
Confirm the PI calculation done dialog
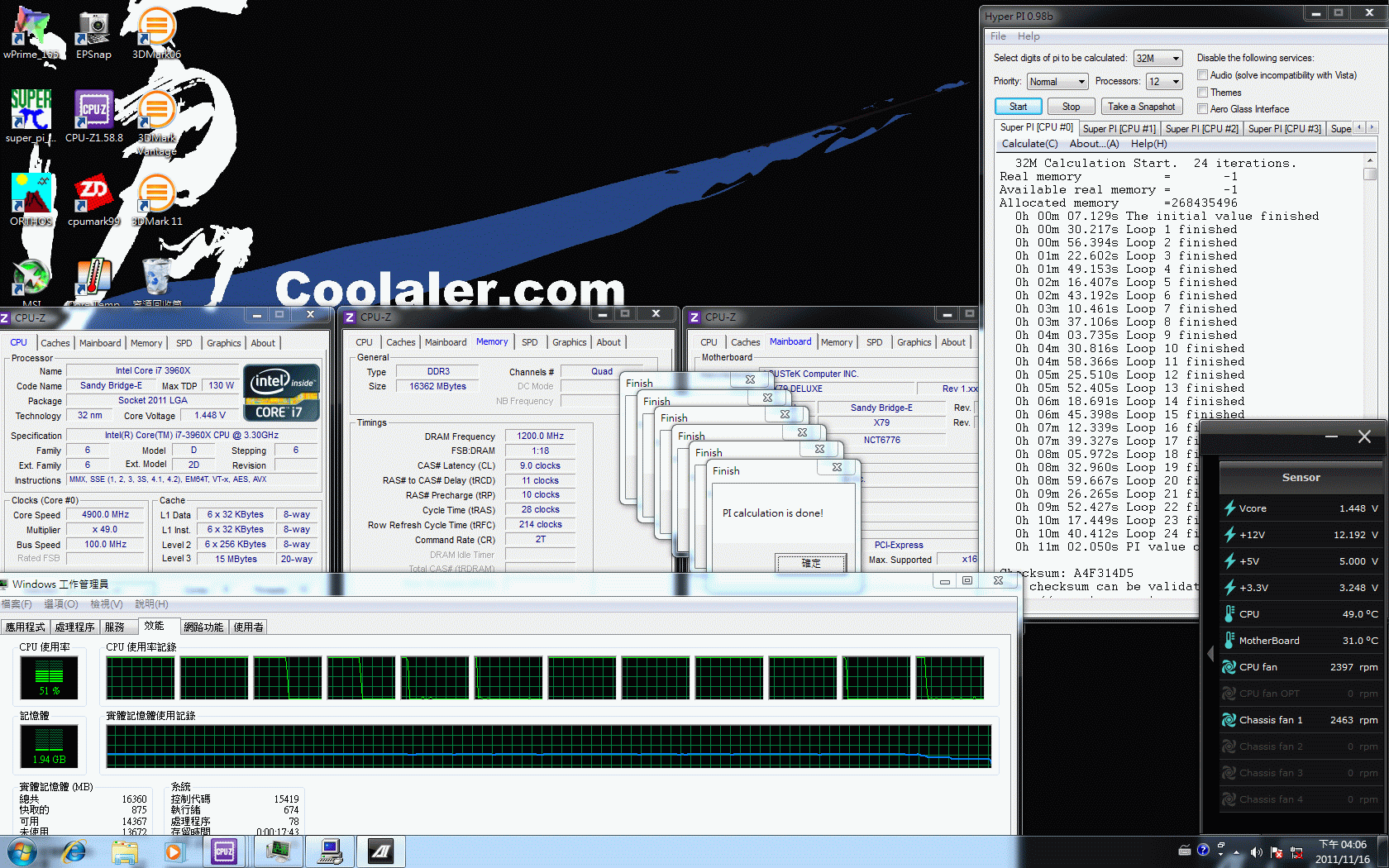coord(810,563)
